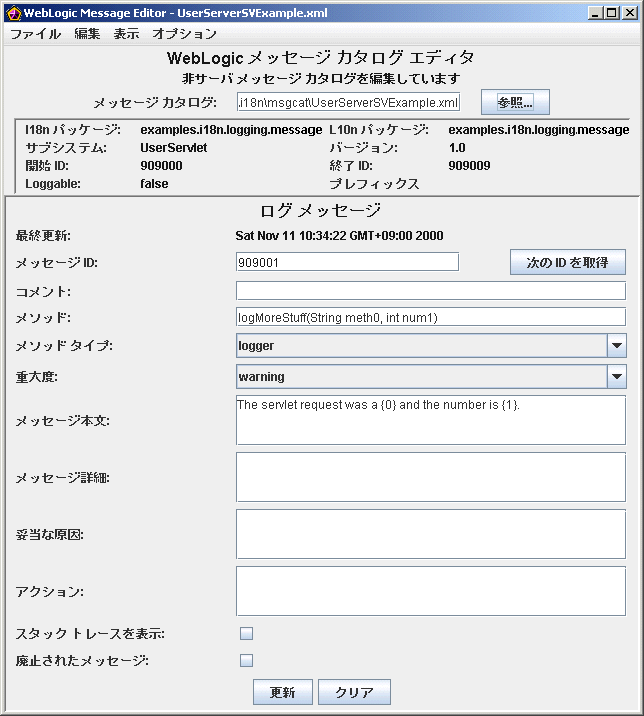644x716 pixels.
Task: Click the I18n パッケージ value examples.i18n.logging.message
Action: pos(231,130)
